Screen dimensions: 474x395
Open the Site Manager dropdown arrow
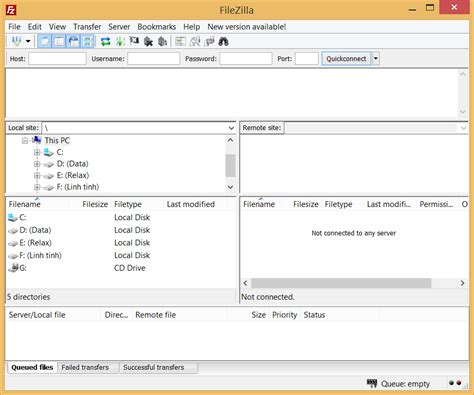click(28, 41)
